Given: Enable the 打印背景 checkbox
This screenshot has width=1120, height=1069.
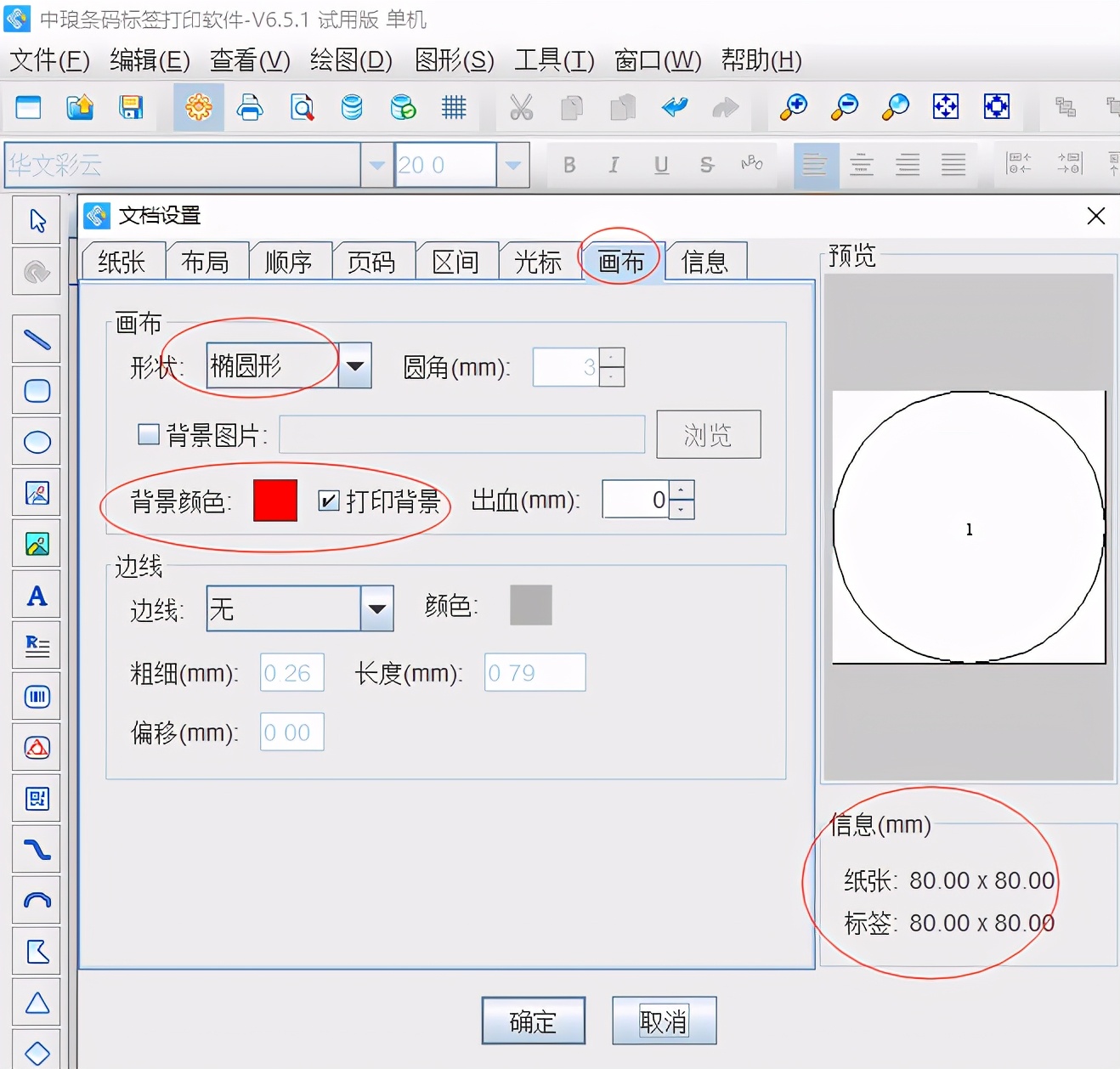Looking at the screenshot, I should click(x=328, y=501).
